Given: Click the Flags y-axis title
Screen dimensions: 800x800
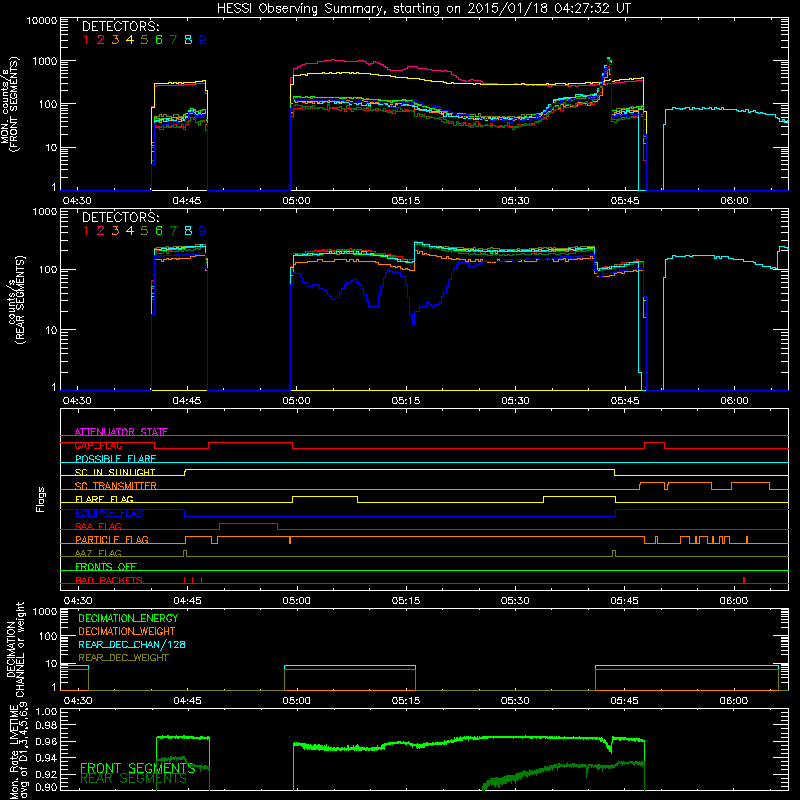Looking at the screenshot, I should (40, 499).
